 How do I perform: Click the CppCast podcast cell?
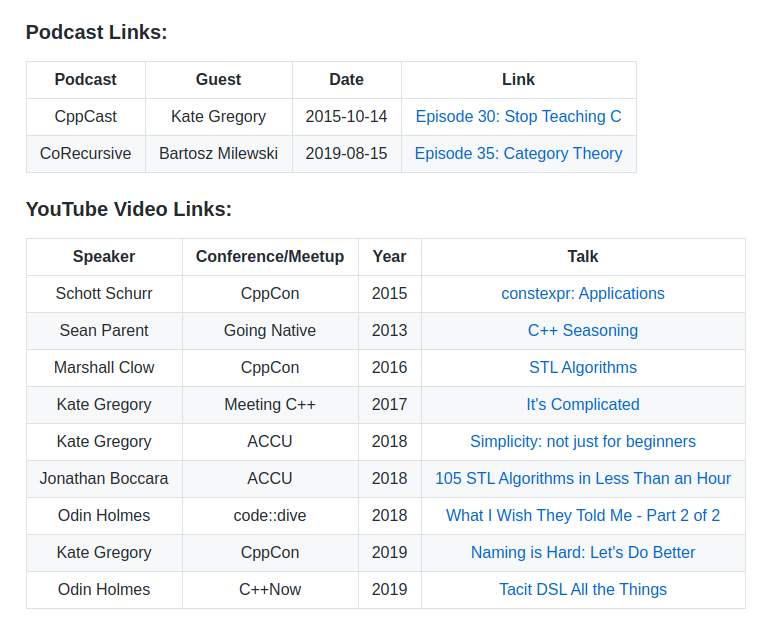pos(86,117)
